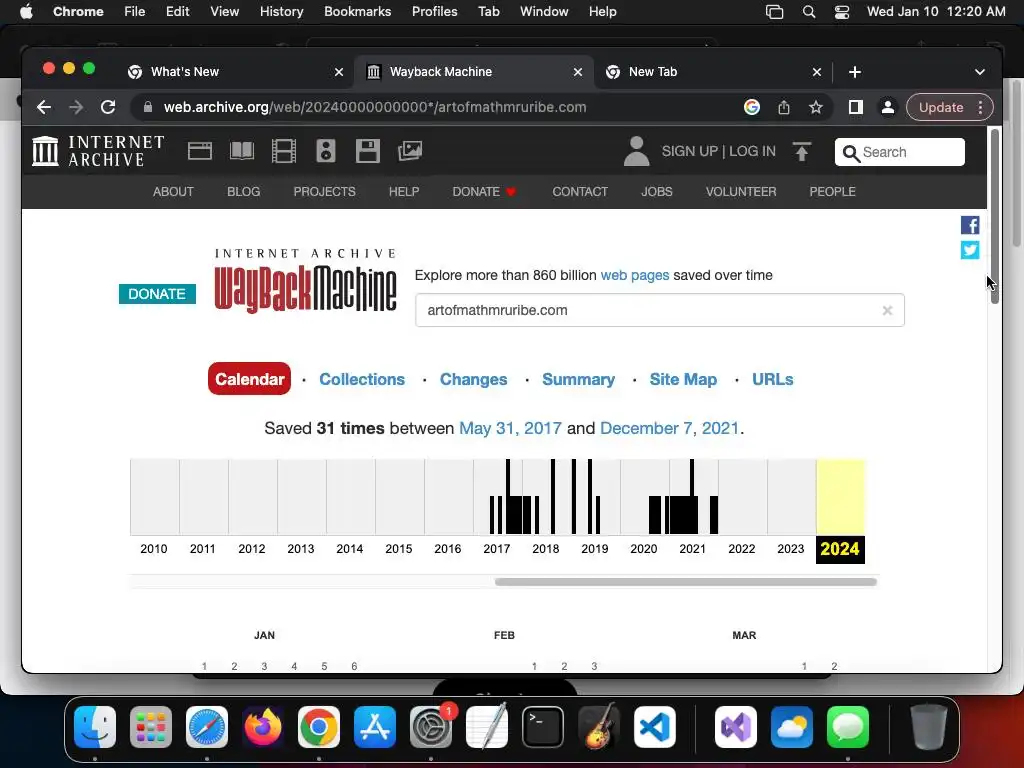Switch to What's New tab

click(235, 72)
